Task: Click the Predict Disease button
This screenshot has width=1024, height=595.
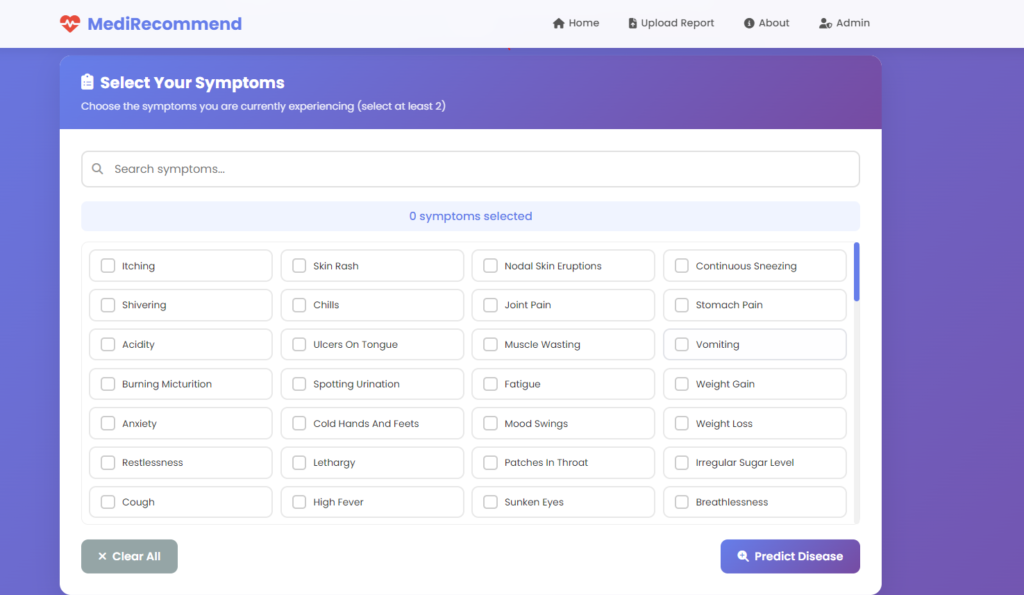Action: (790, 556)
